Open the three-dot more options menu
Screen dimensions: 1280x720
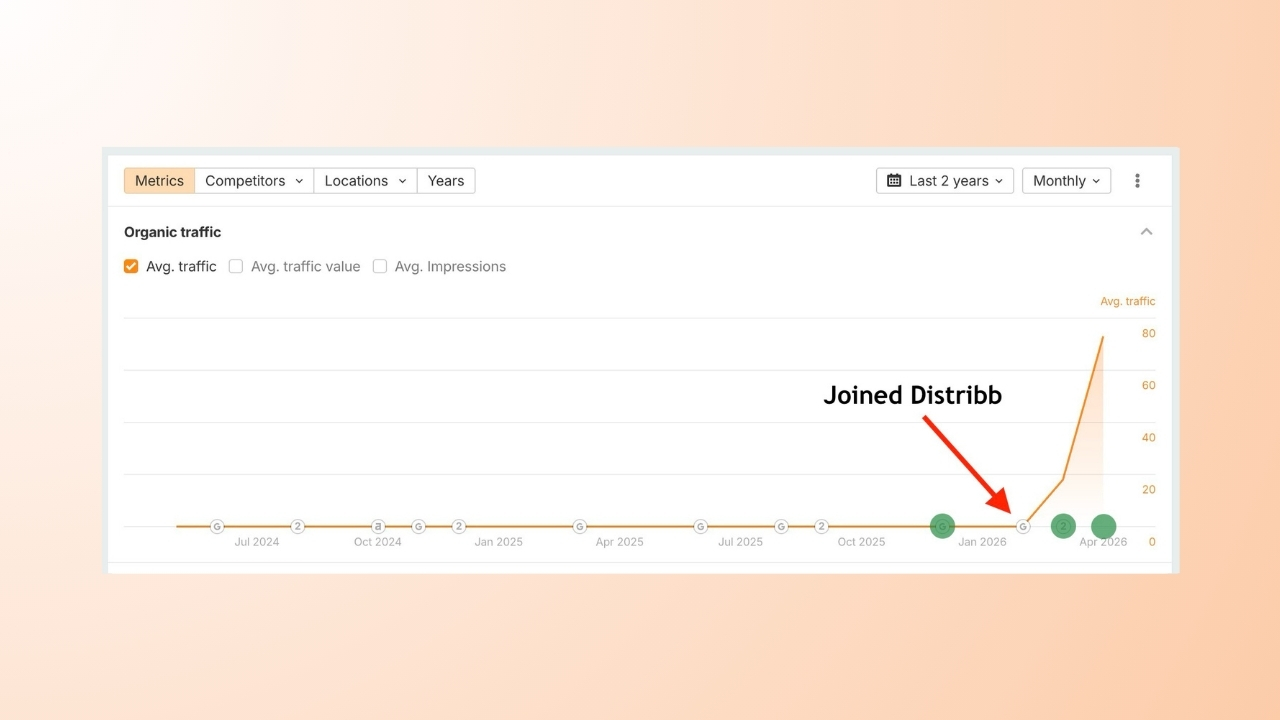pyautogui.click(x=1137, y=181)
